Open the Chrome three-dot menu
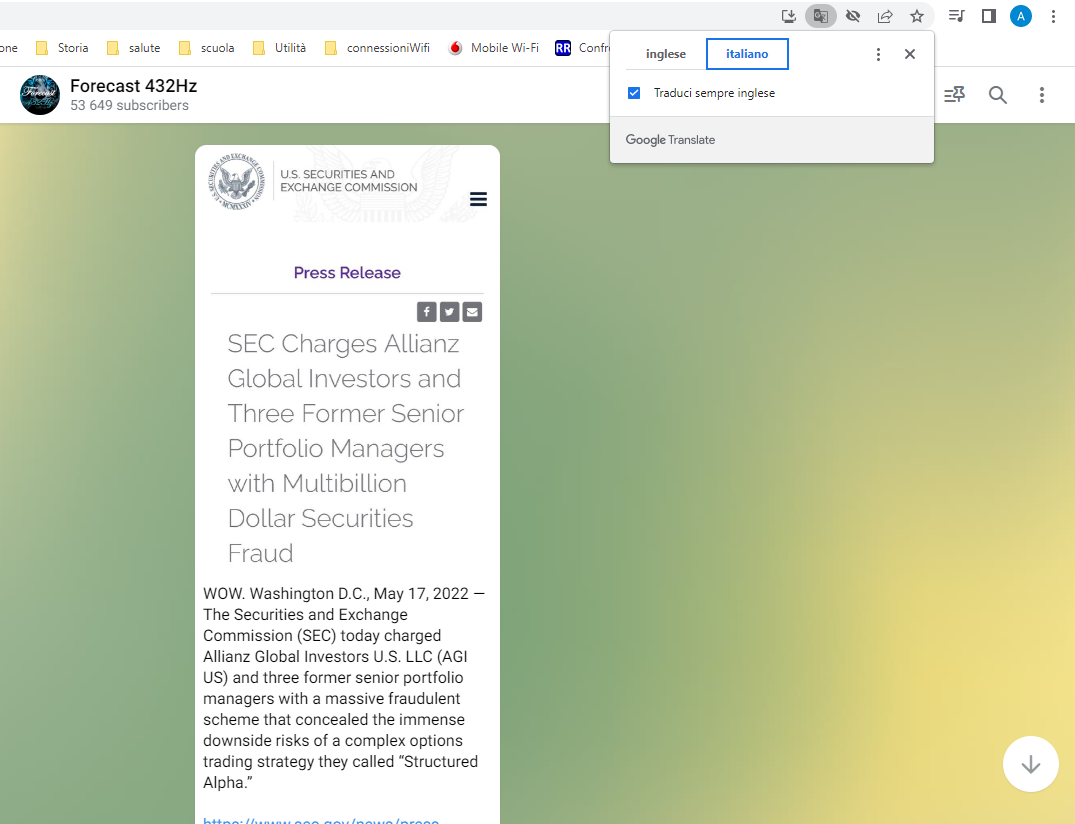 [1053, 16]
